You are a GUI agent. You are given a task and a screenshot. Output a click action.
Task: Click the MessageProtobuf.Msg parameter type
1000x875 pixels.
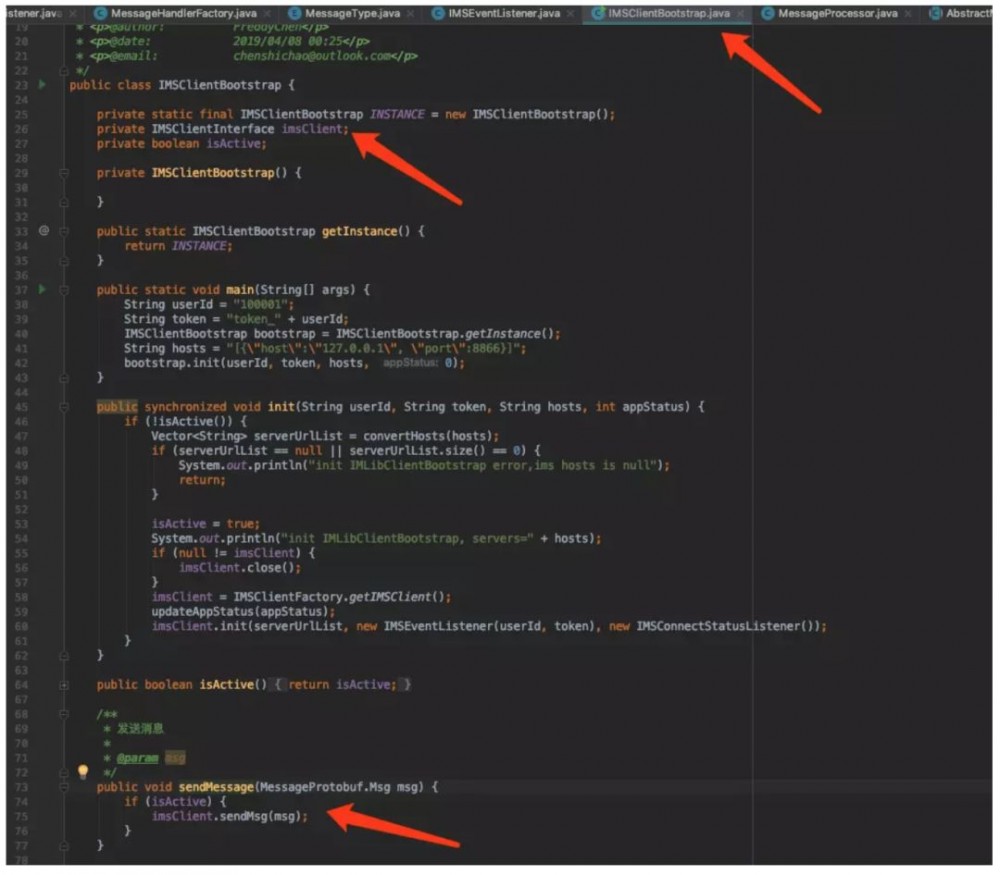325,787
